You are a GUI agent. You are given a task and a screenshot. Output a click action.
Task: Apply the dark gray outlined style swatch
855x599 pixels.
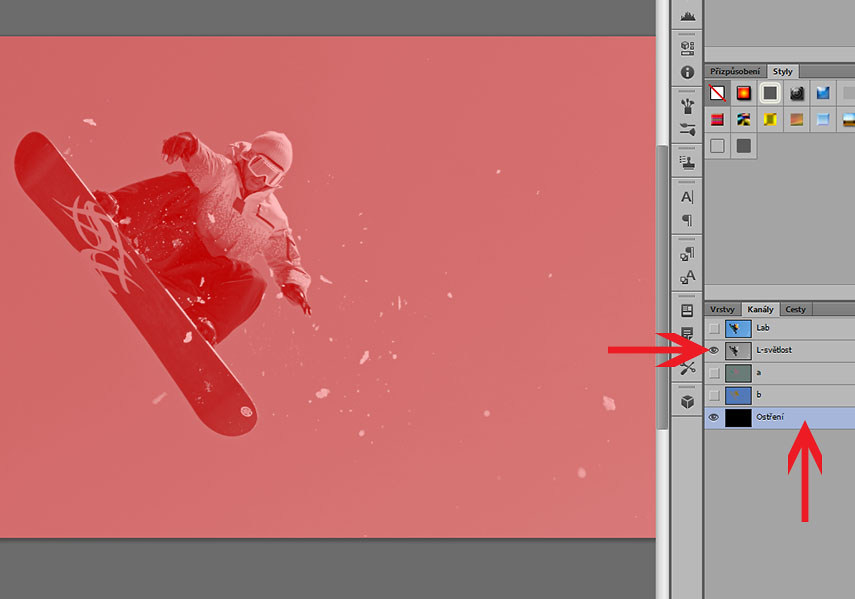pos(770,93)
